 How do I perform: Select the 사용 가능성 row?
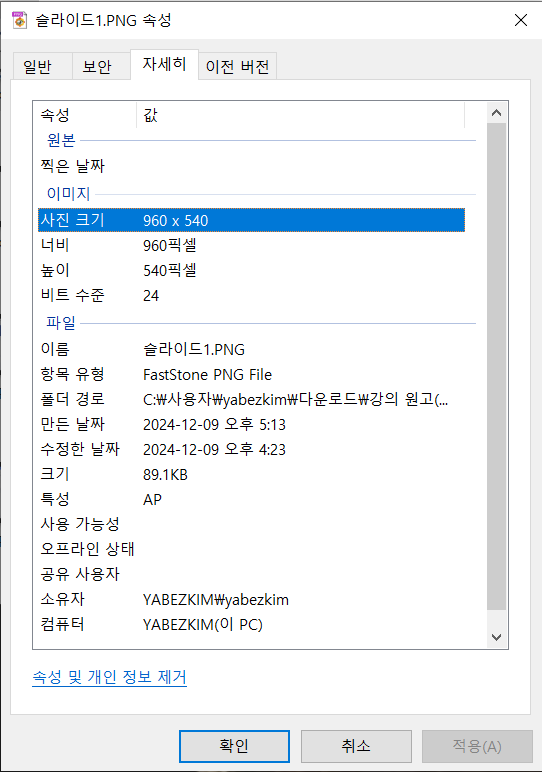click(x=252, y=524)
